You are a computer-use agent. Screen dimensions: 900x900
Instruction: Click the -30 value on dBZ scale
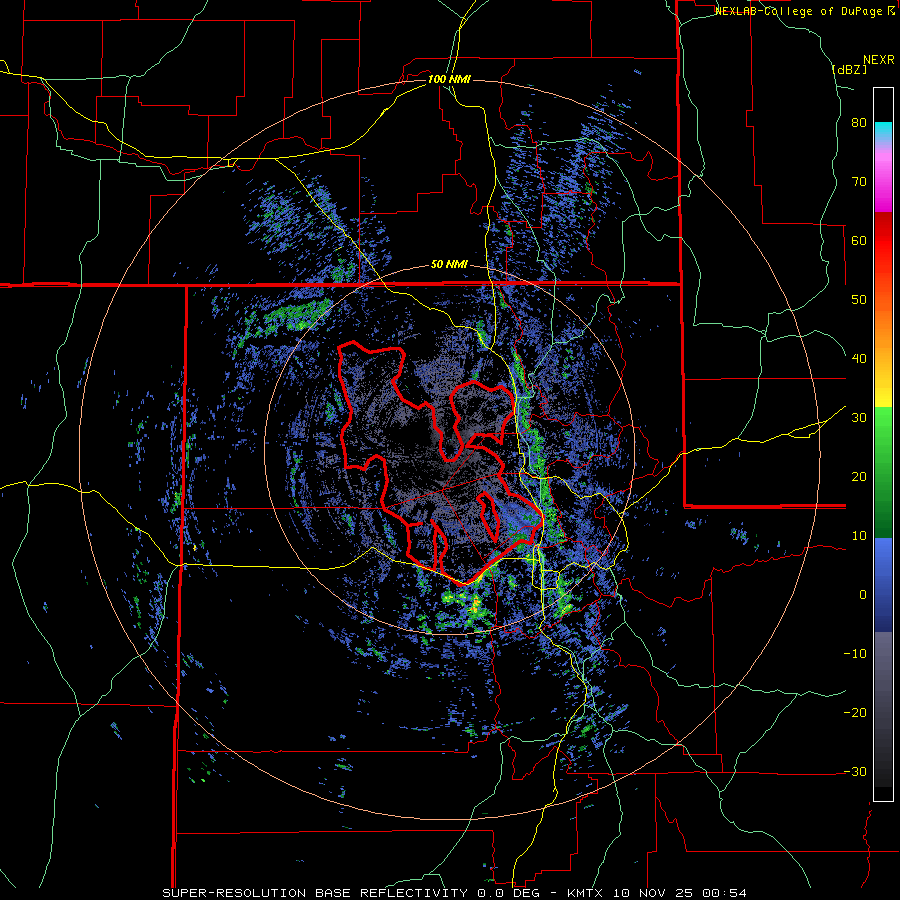tap(855, 771)
